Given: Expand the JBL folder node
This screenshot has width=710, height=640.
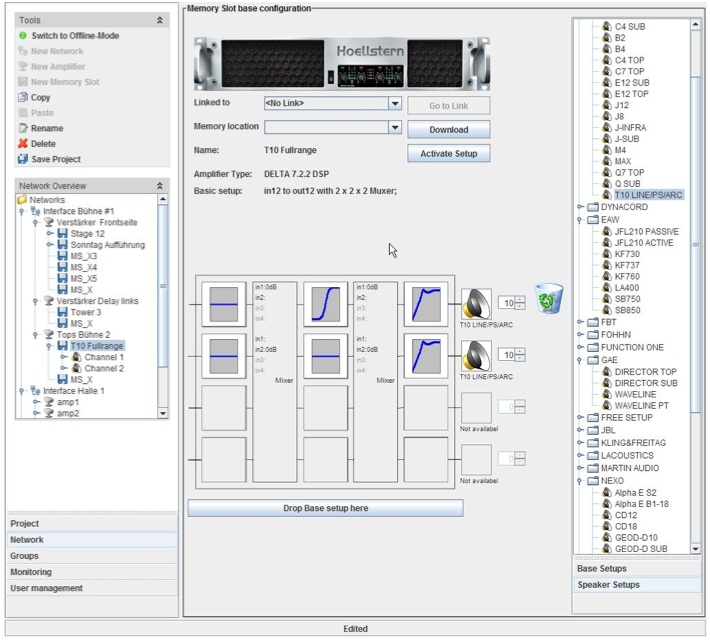Looking at the screenshot, I should (x=580, y=430).
